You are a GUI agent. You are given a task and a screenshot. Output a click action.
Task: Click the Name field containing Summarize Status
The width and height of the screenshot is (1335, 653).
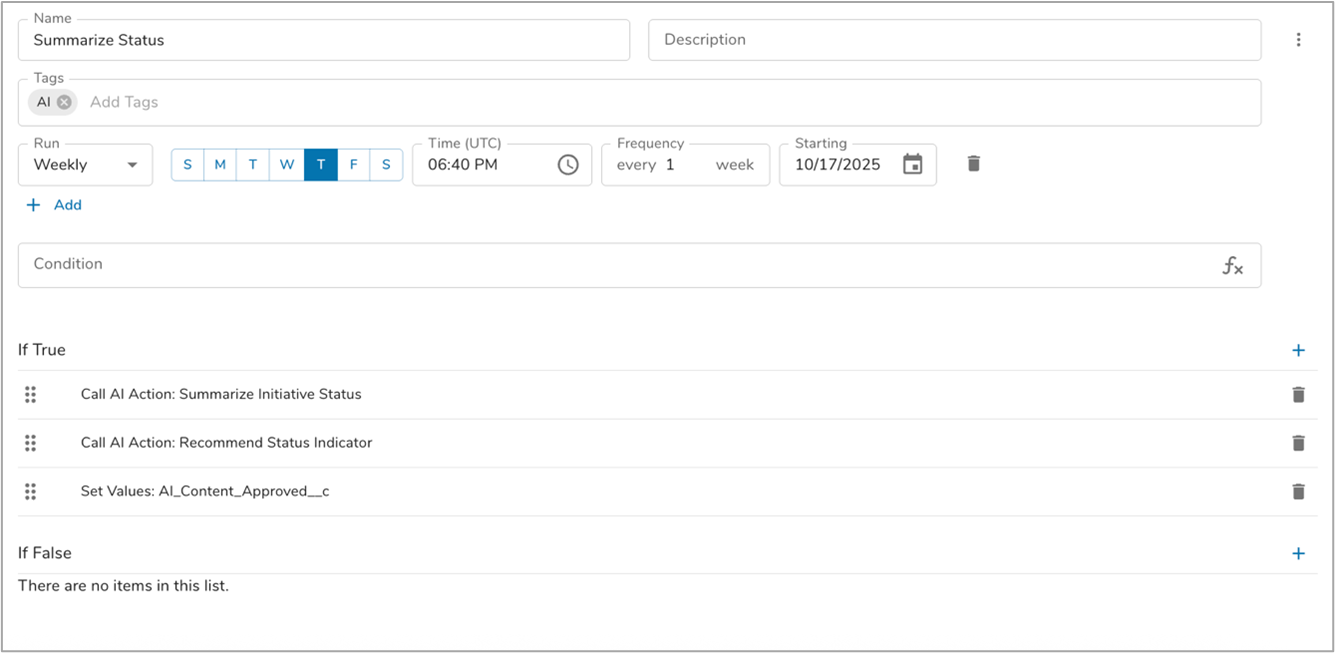323,40
